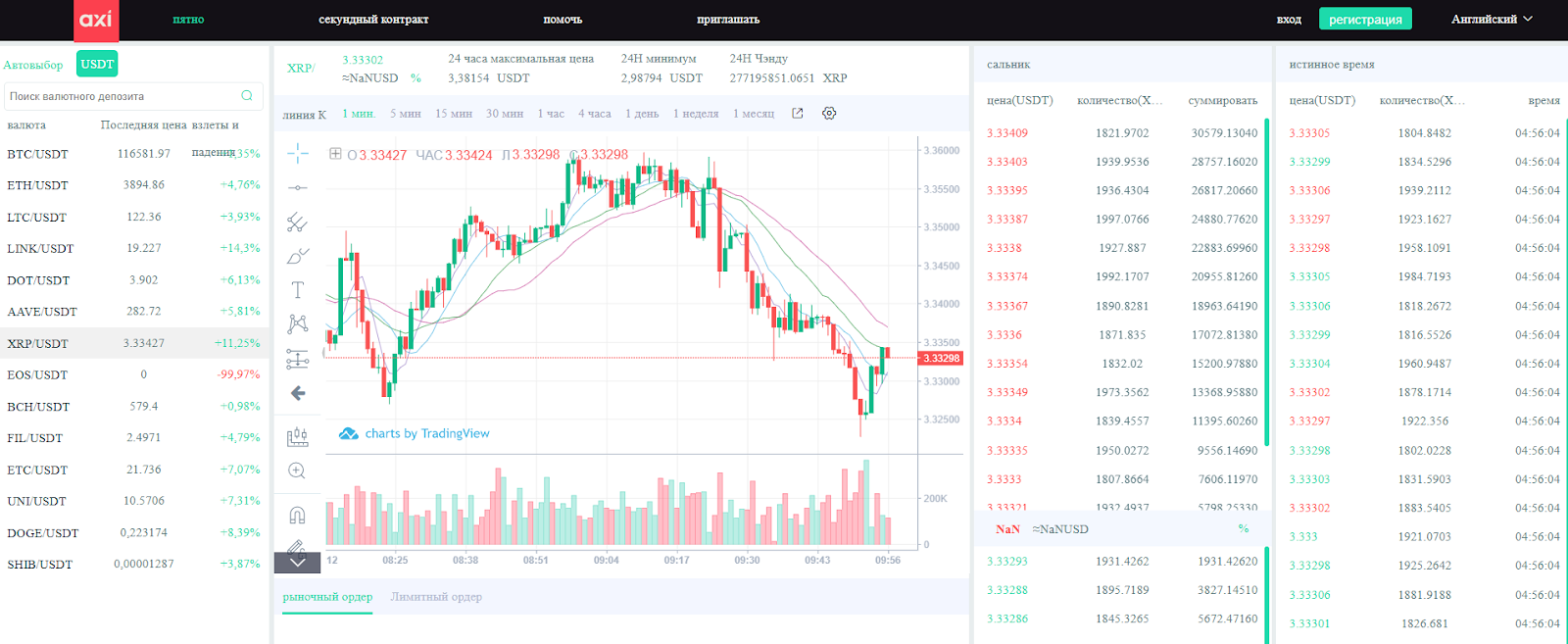Toggle the magnet snap mode

click(298, 516)
